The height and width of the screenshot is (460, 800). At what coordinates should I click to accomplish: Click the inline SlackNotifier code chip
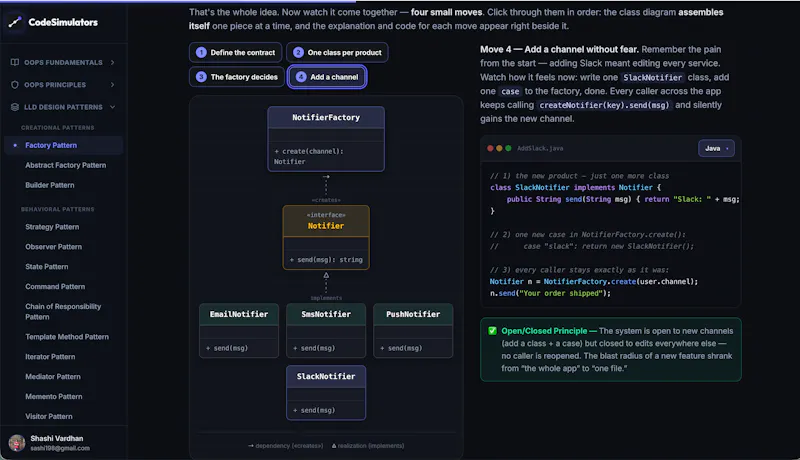pyautogui.click(x=653, y=78)
